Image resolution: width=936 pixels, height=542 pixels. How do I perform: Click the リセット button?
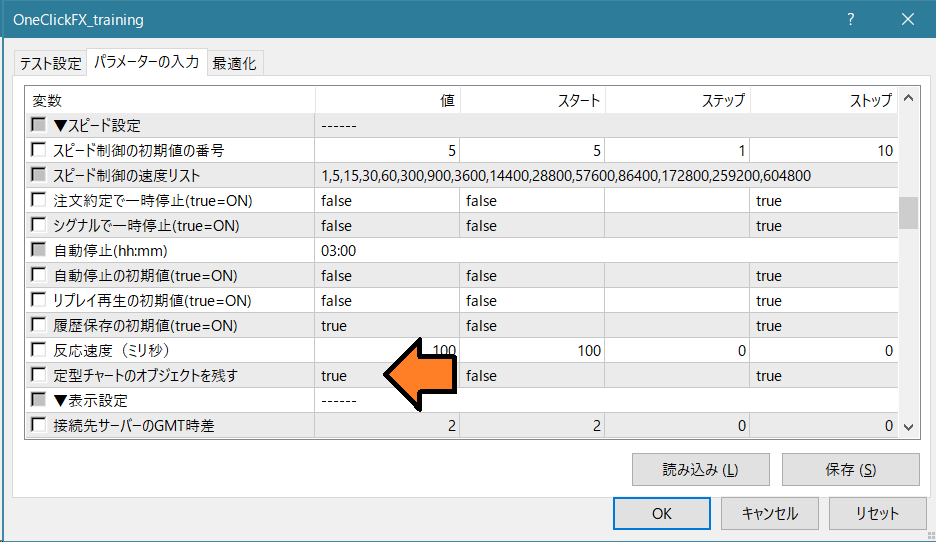coord(876,513)
